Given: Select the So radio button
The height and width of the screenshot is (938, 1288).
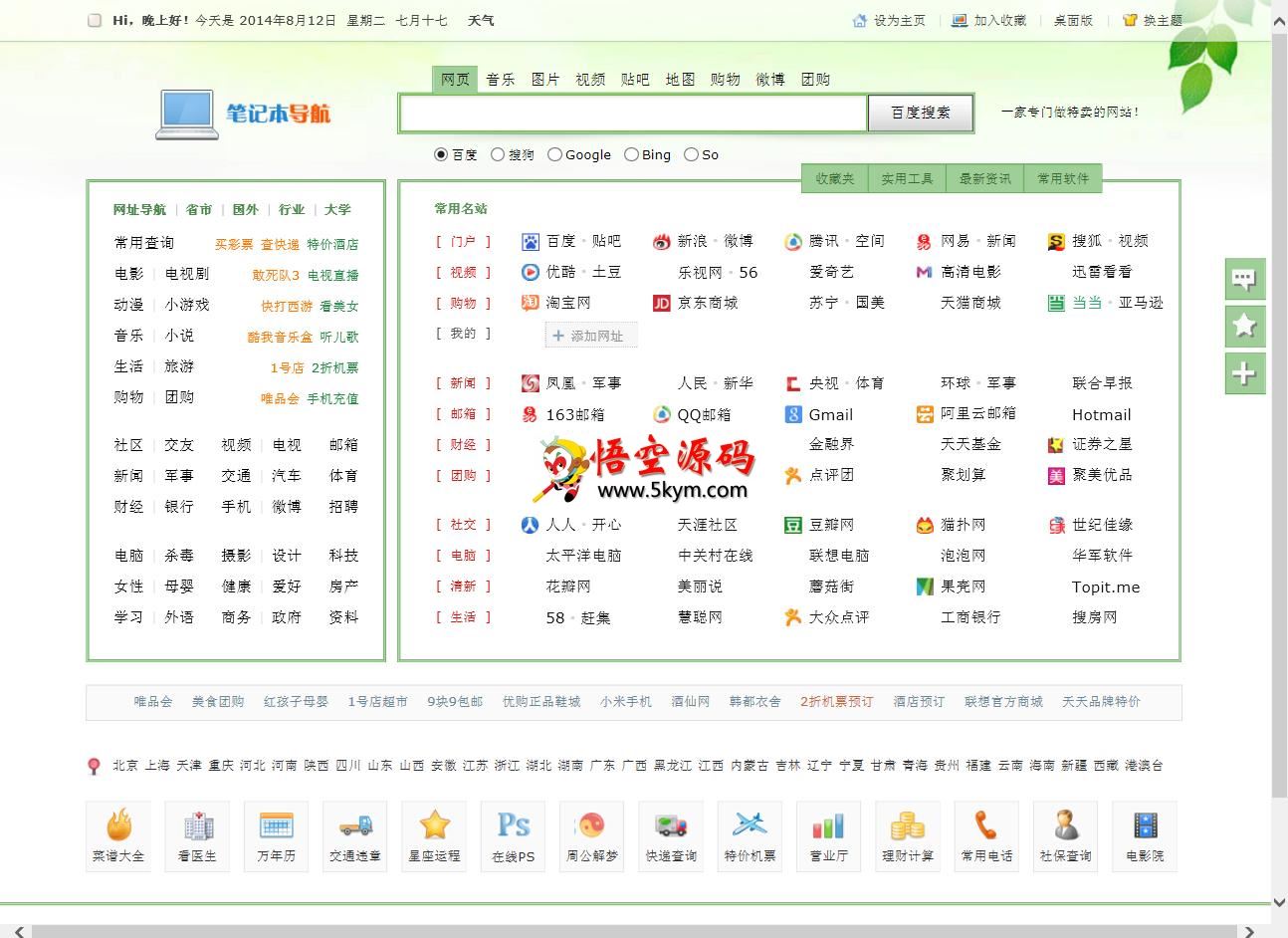Looking at the screenshot, I should pos(691,154).
